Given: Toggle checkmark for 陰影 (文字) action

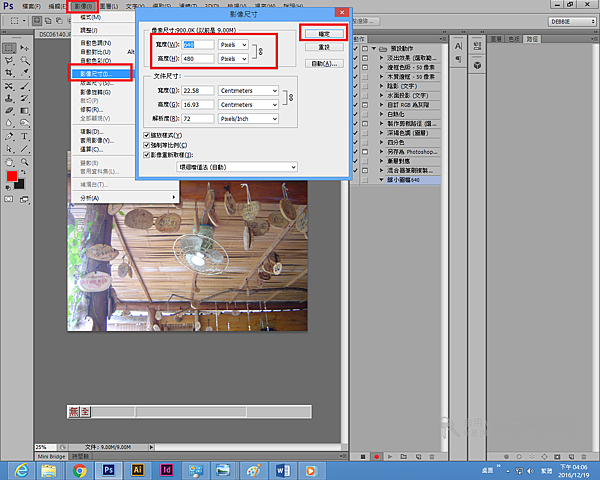Looking at the screenshot, I should [x=355, y=86].
